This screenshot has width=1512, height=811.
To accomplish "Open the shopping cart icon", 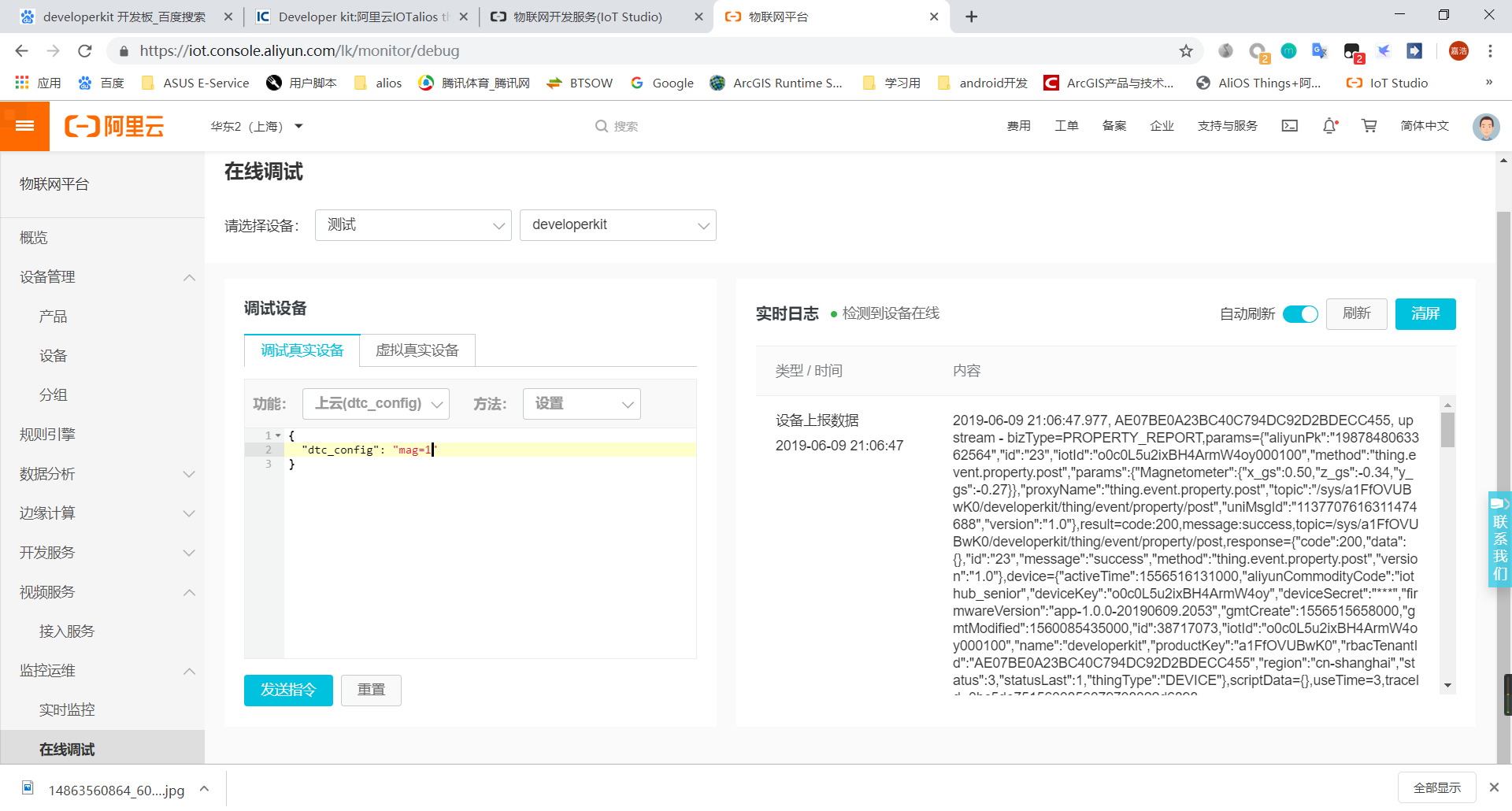I will click(1369, 126).
